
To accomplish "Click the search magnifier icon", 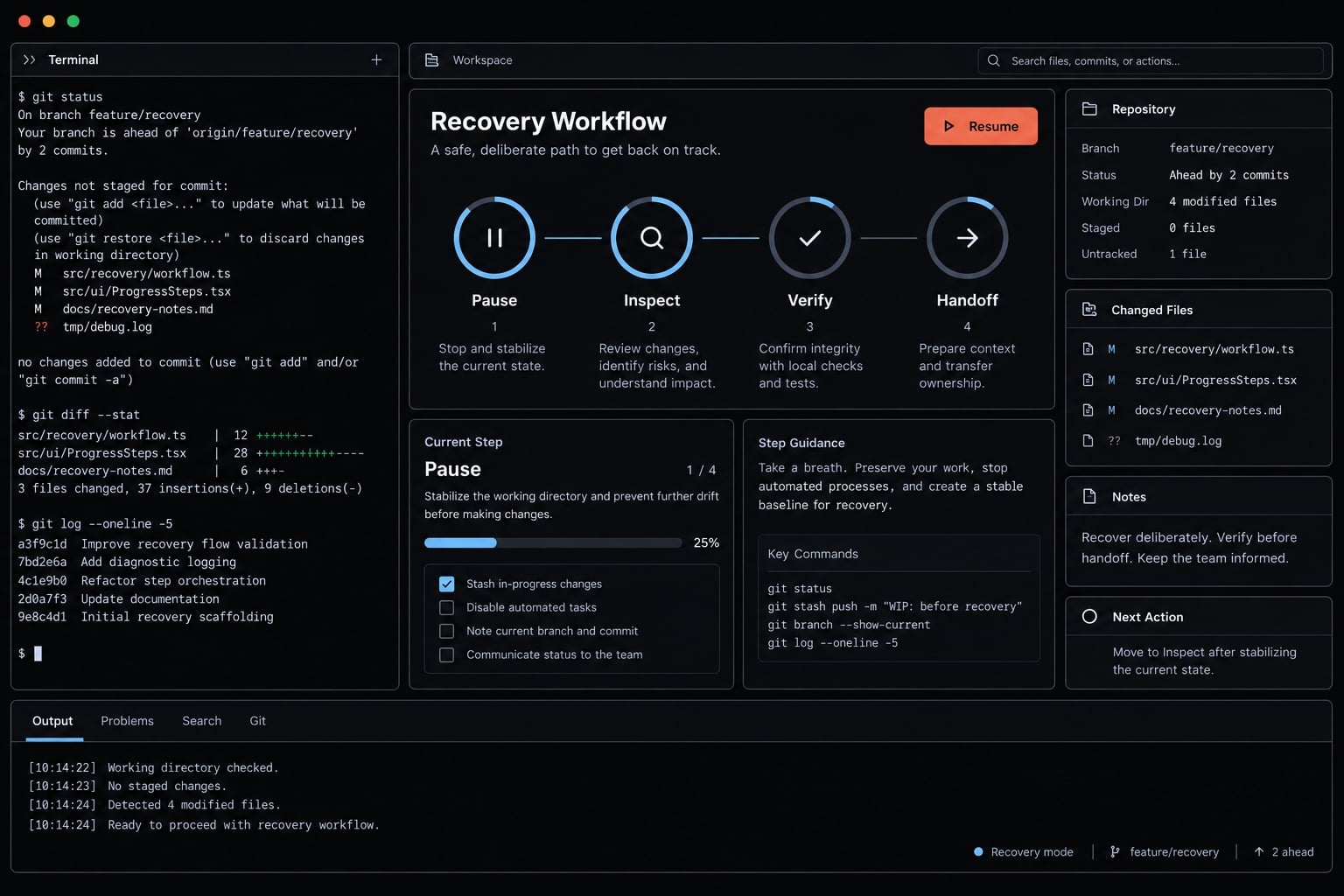I will tap(993, 60).
